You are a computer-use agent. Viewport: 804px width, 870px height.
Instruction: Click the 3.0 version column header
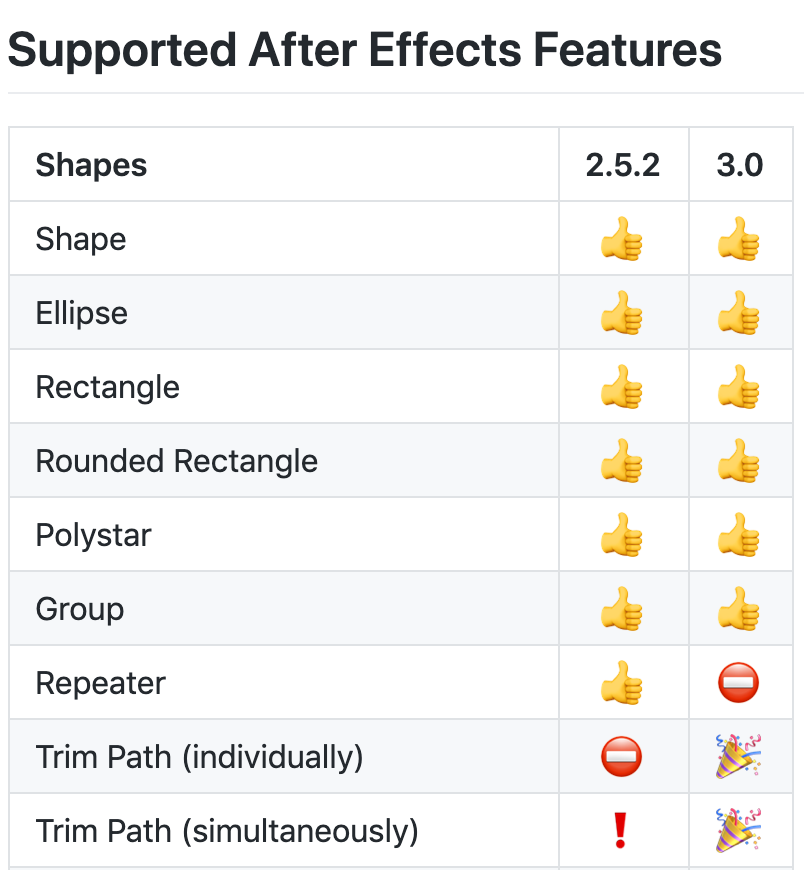pyautogui.click(x=740, y=165)
